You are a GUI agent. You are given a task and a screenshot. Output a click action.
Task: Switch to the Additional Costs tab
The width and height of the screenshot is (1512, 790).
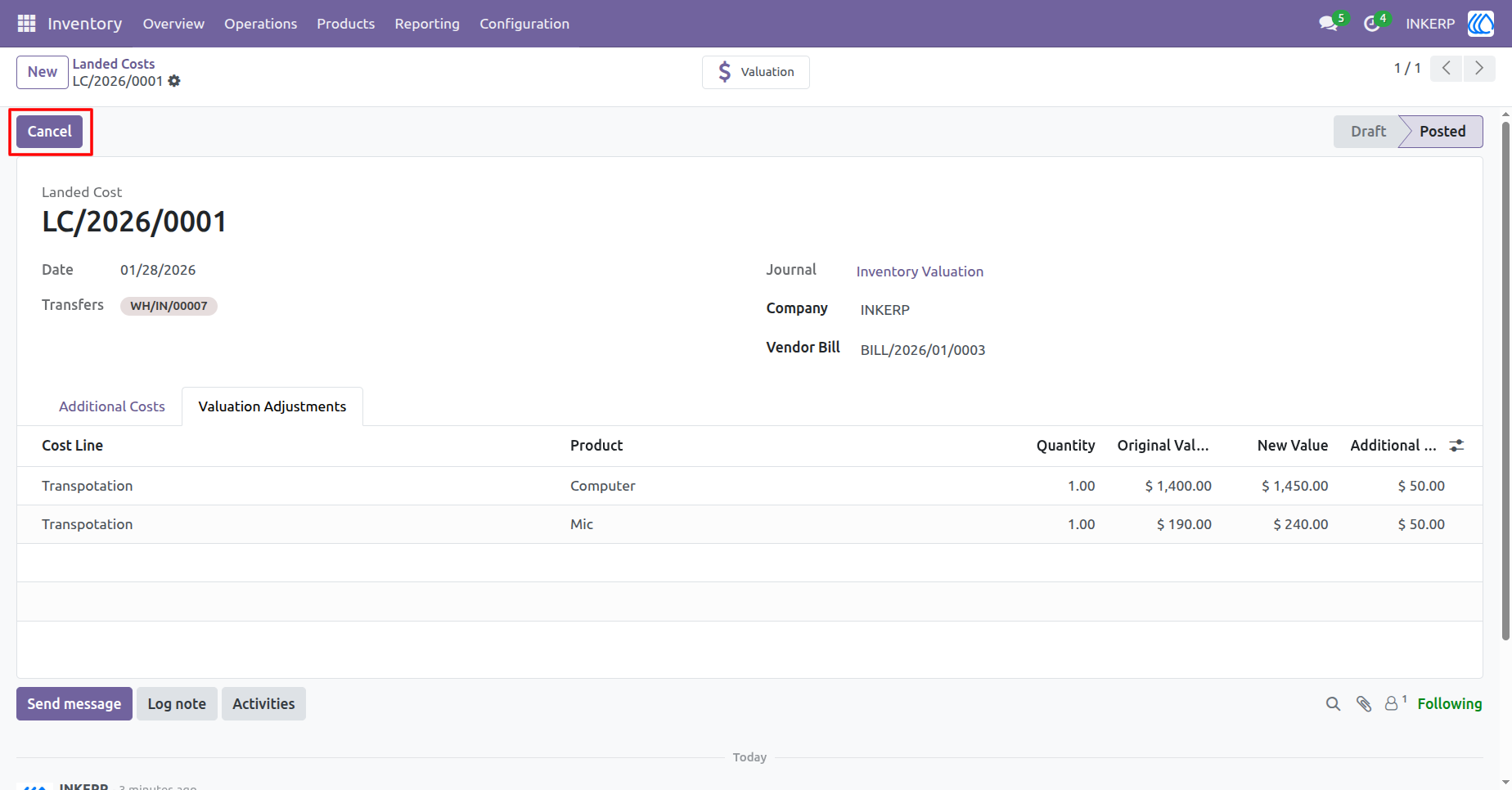[x=112, y=406]
